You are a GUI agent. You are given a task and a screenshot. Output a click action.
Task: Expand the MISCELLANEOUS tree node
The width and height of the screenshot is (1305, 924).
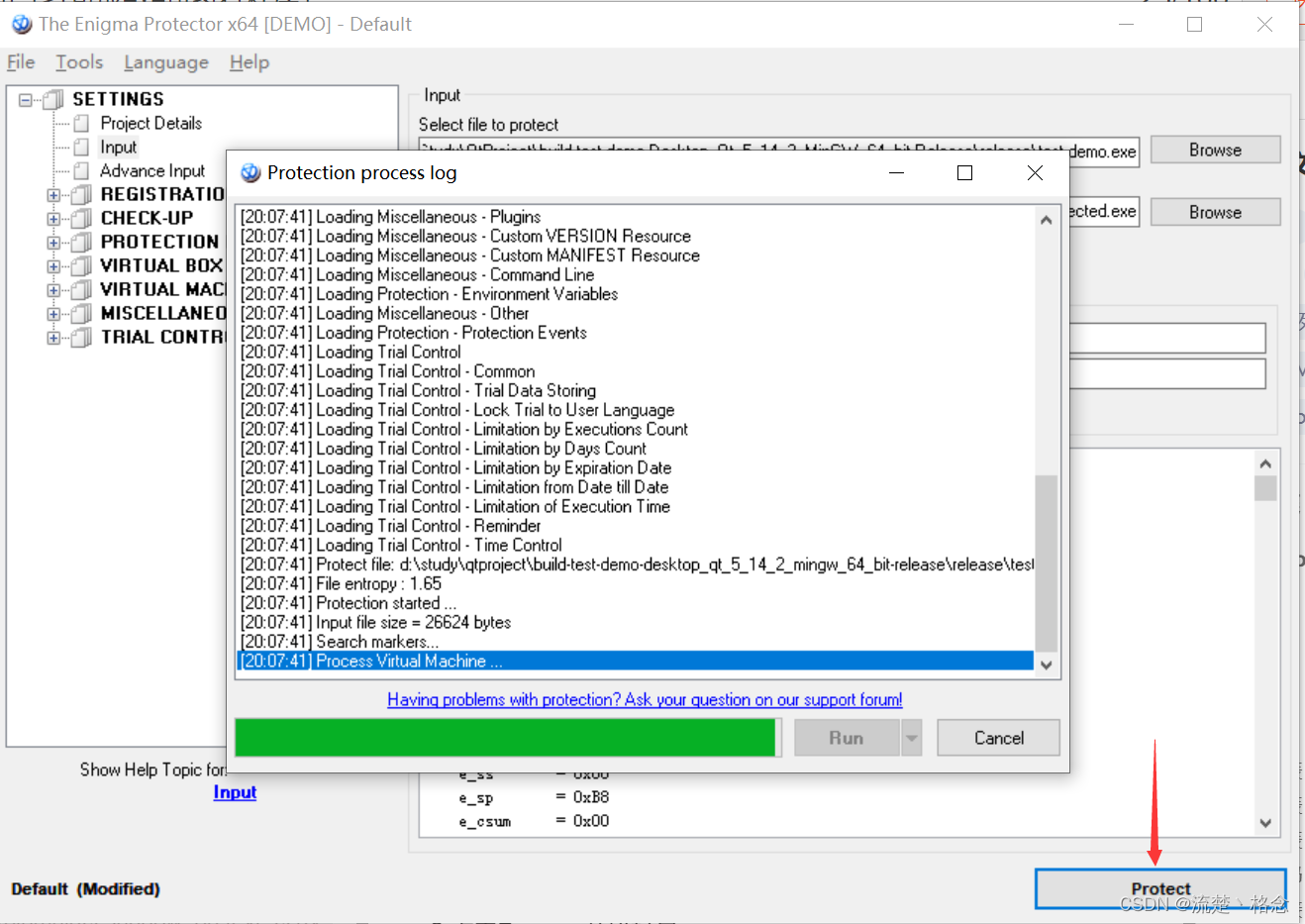tap(53, 314)
